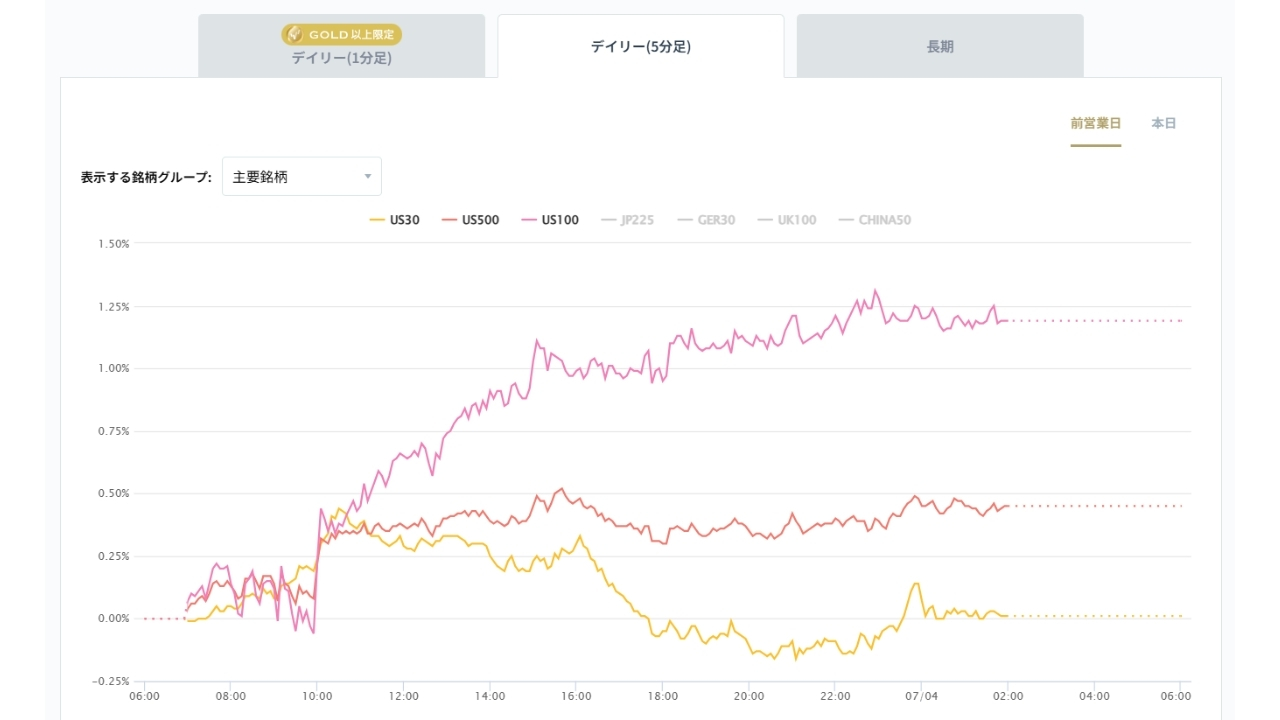Click the US30 yellow legend line marker

(x=377, y=220)
